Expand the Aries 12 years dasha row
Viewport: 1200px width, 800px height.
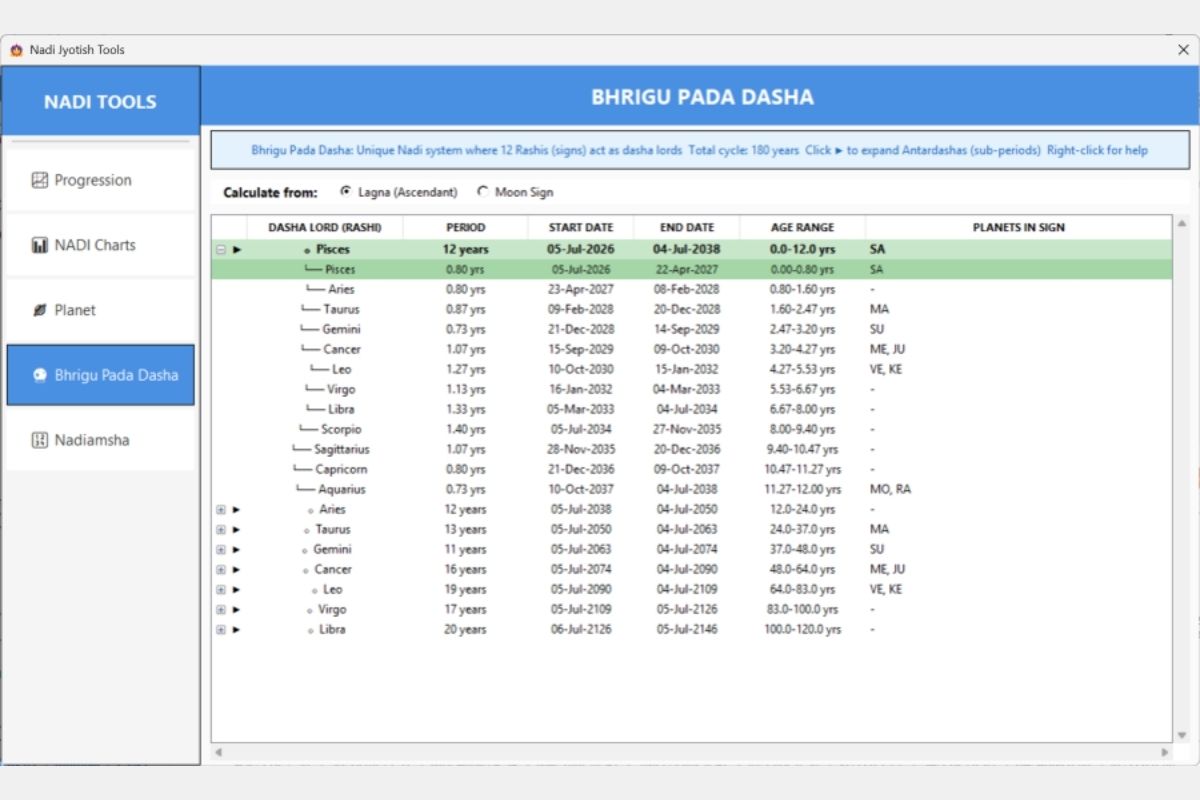pyautogui.click(x=221, y=509)
